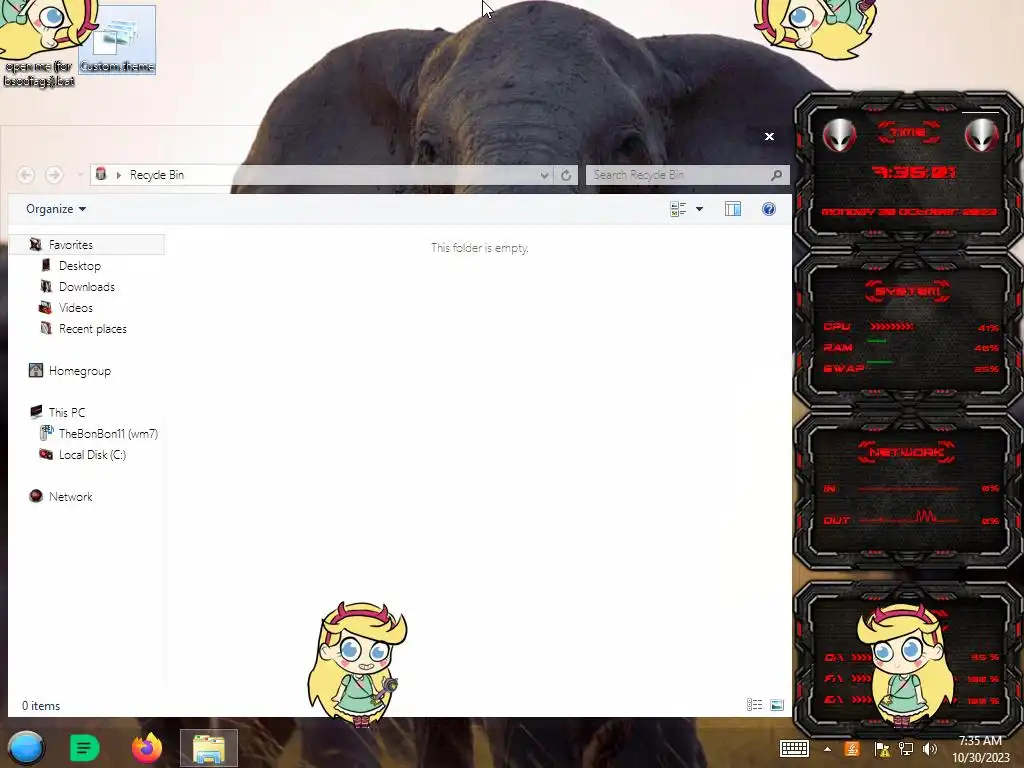Open Videos under Favorites

(x=76, y=308)
